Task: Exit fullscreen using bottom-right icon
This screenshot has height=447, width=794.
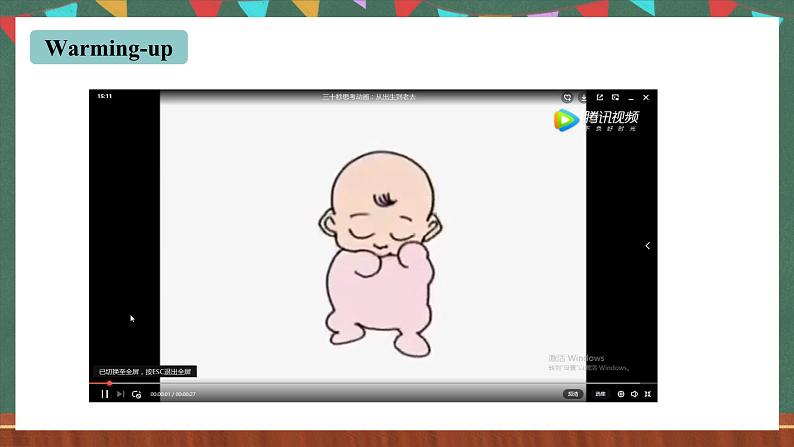Action: click(x=648, y=394)
